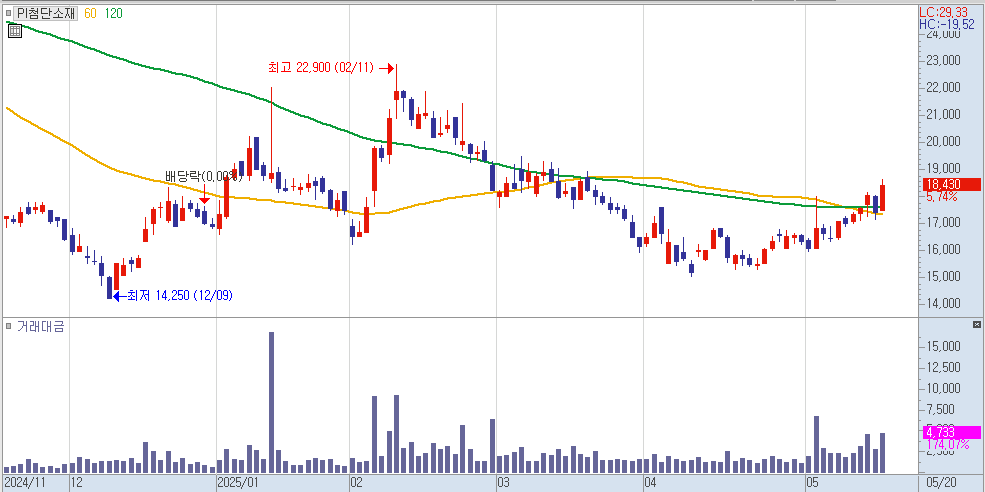The height and width of the screenshot is (492, 985).
Task: Click the 14,000 price axis label
Action: point(943,303)
